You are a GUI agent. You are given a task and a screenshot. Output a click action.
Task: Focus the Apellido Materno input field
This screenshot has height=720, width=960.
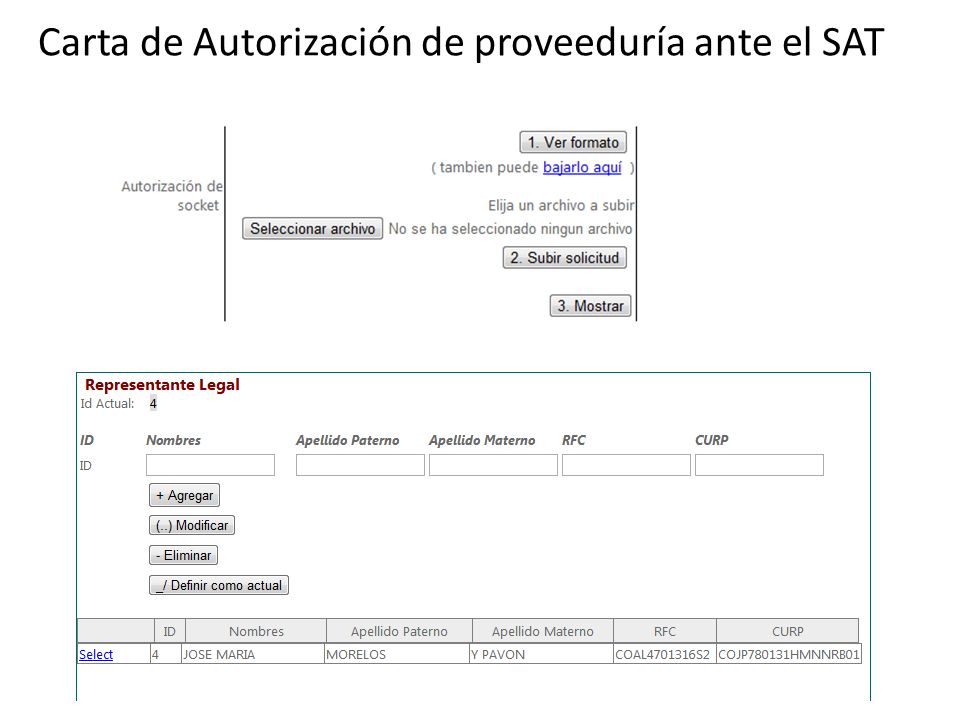(x=493, y=465)
